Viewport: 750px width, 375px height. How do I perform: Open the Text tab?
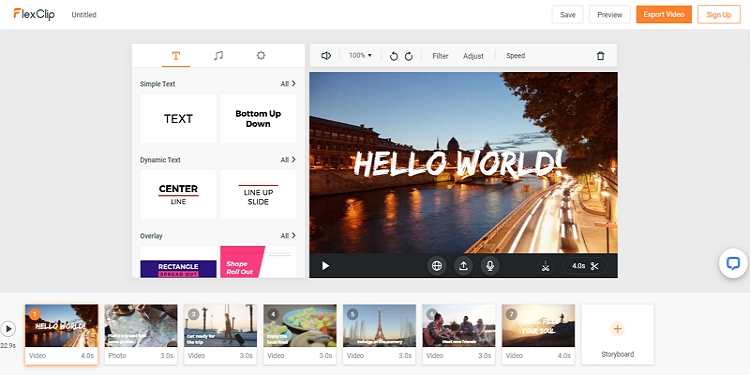click(176, 55)
